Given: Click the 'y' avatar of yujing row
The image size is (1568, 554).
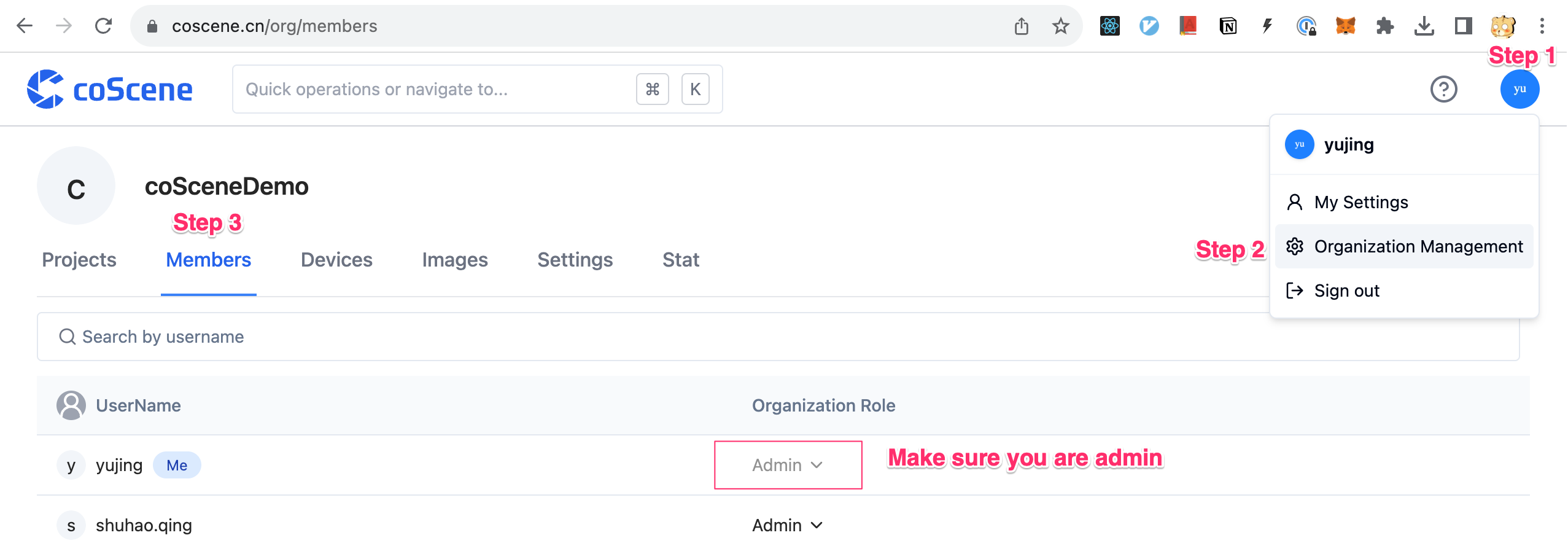Looking at the screenshot, I should (x=71, y=465).
